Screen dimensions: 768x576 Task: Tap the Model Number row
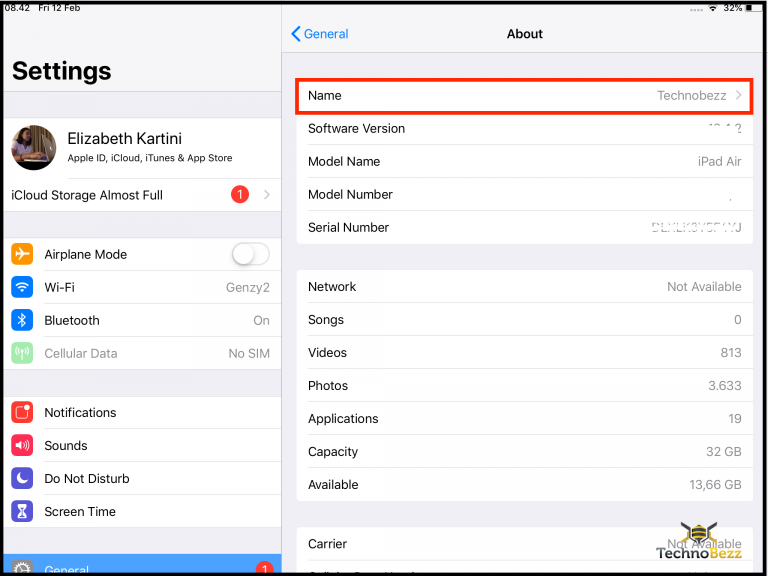pos(525,194)
